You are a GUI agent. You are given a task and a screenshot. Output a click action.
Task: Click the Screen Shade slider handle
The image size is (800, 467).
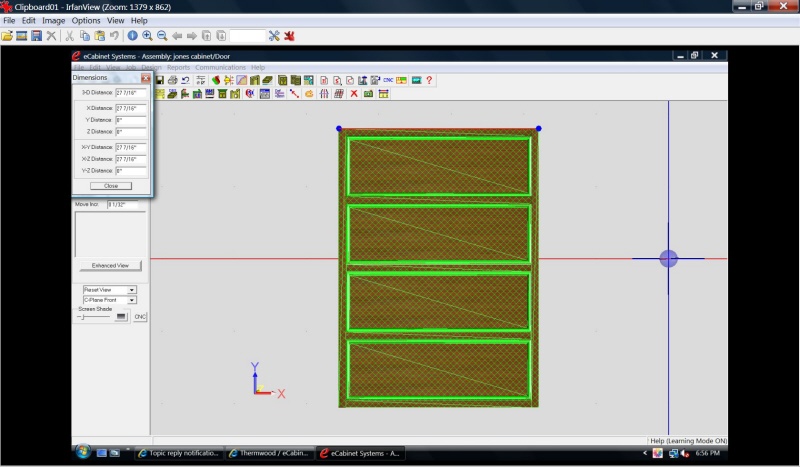tap(83, 317)
